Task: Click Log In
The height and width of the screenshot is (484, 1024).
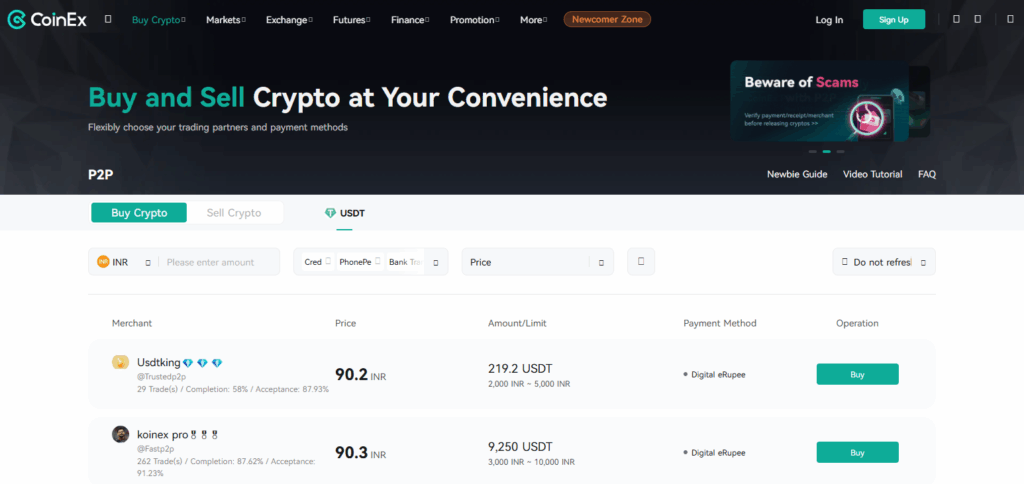Action: click(x=829, y=20)
